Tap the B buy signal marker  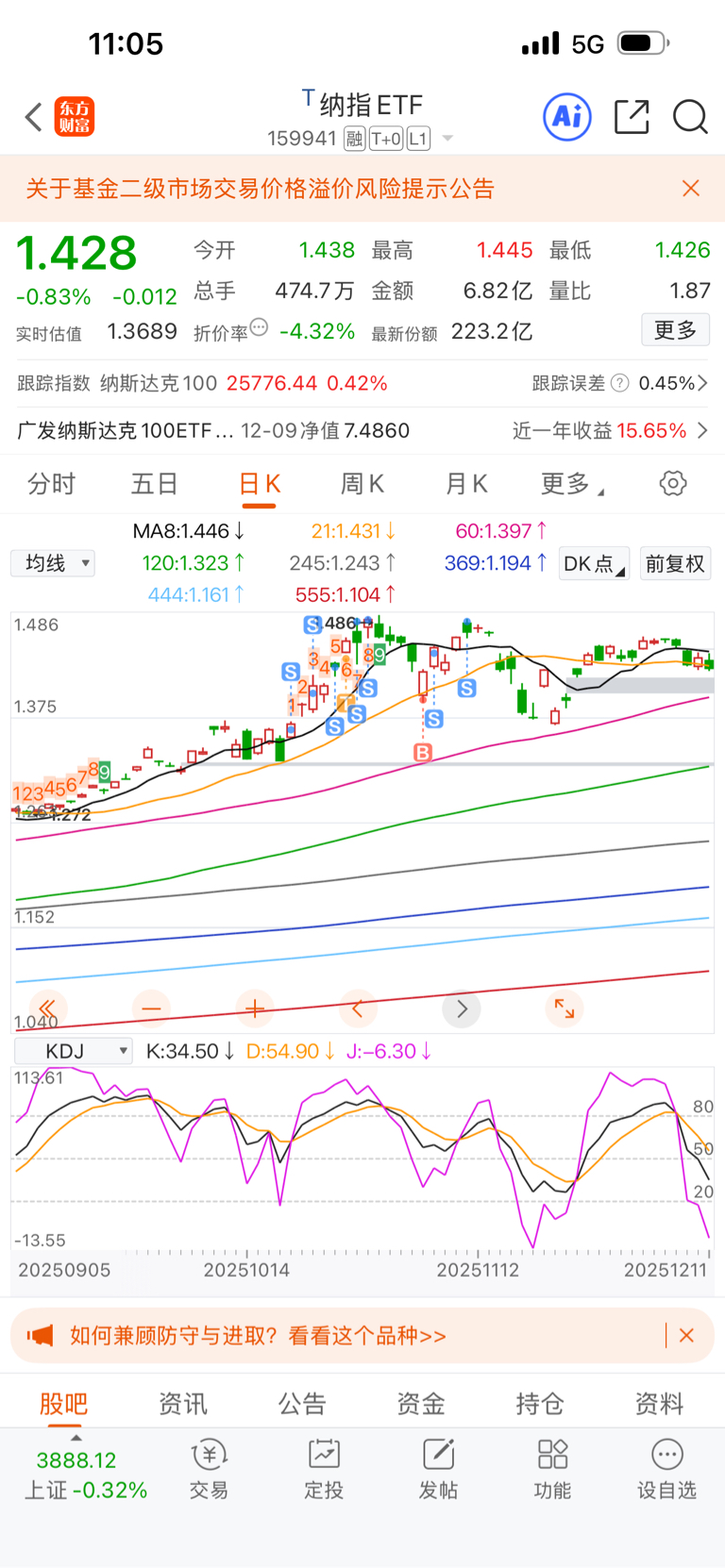click(423, 752)
